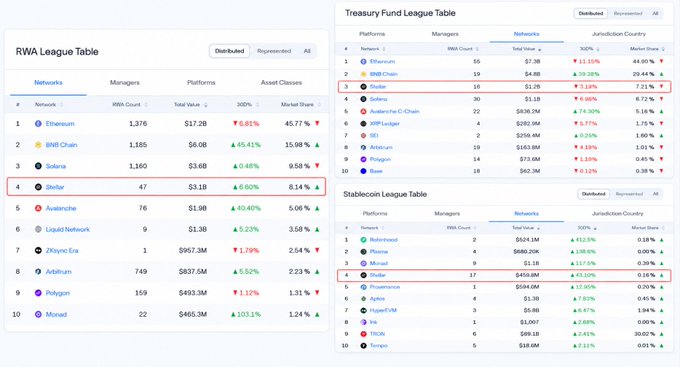The width and height of the screenshot is (680, 367).
Task: Open Avalanche C-Chain link in Treasury table
Action: tap(394, 111)
